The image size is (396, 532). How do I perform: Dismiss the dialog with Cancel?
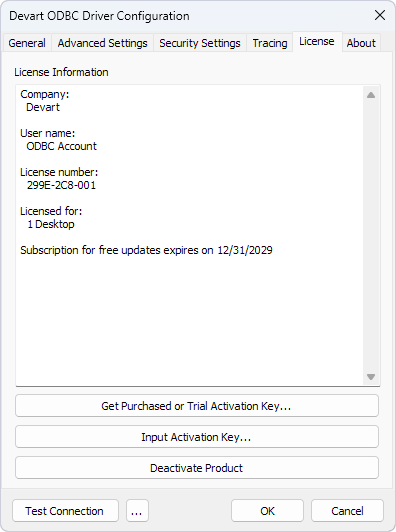click(347, 511)
